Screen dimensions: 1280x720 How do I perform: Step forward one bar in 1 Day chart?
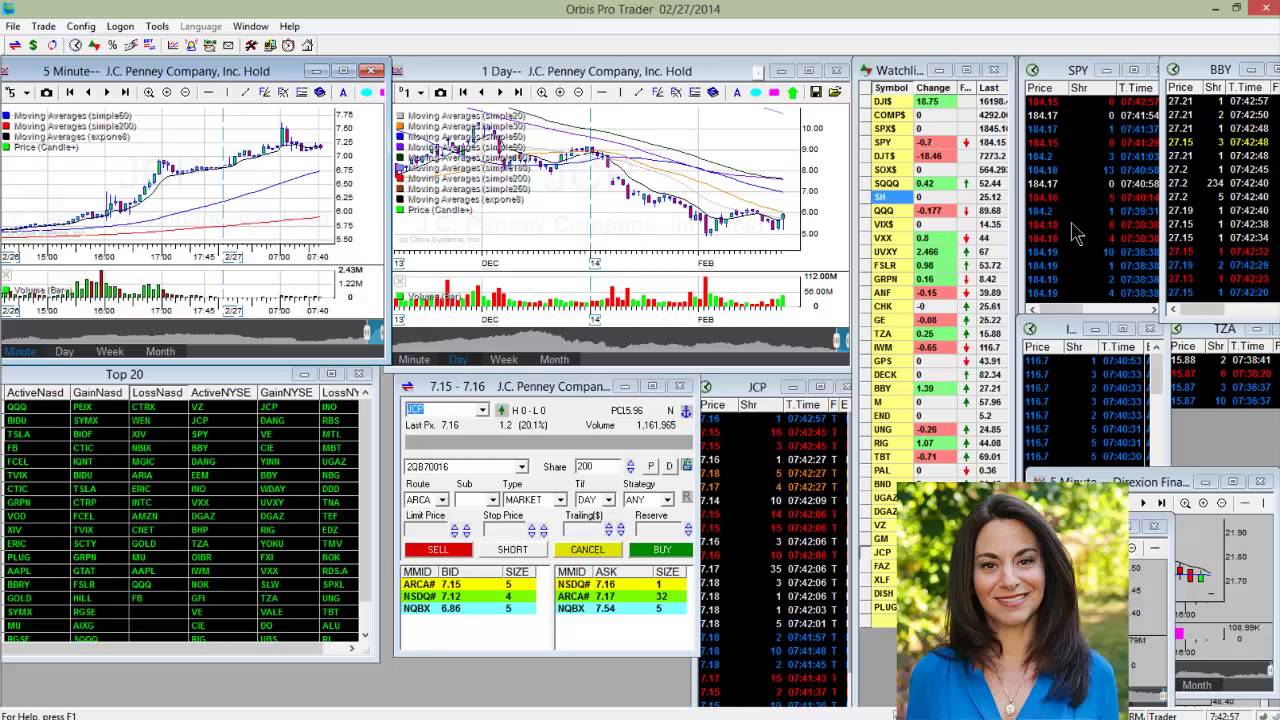click(x=500, y=92)
